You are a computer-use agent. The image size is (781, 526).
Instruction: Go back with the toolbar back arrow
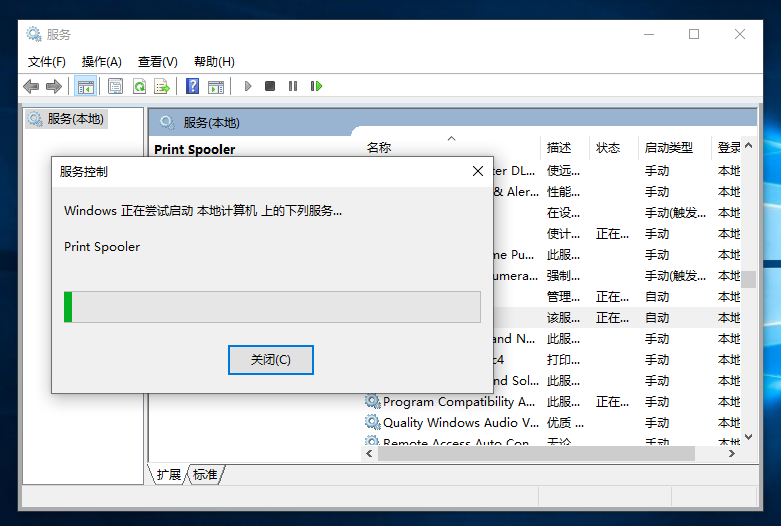pos(31,87)
